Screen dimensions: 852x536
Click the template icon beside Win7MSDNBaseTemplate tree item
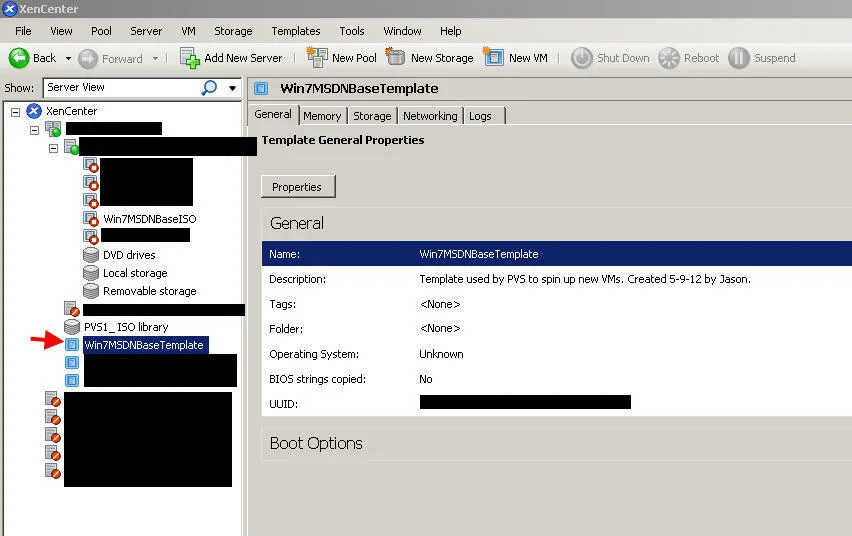pyautogui.click(x=72, y=345)
